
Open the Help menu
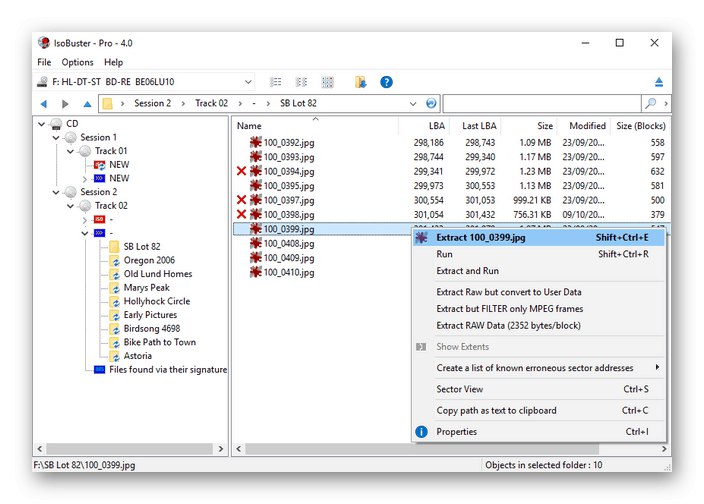pos(113,62)
